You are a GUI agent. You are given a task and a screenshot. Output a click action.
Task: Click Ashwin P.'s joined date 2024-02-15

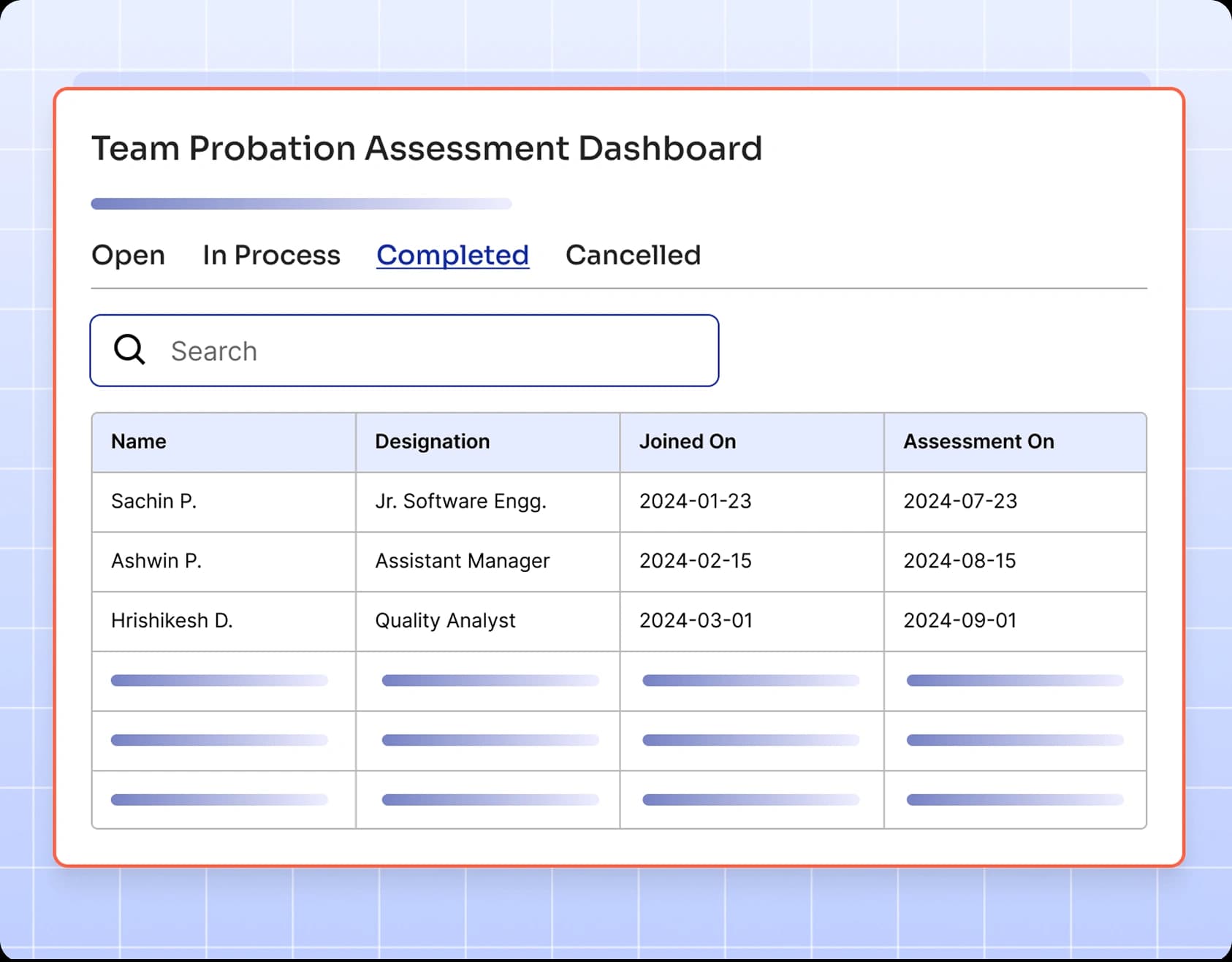(x=695, y=561)
